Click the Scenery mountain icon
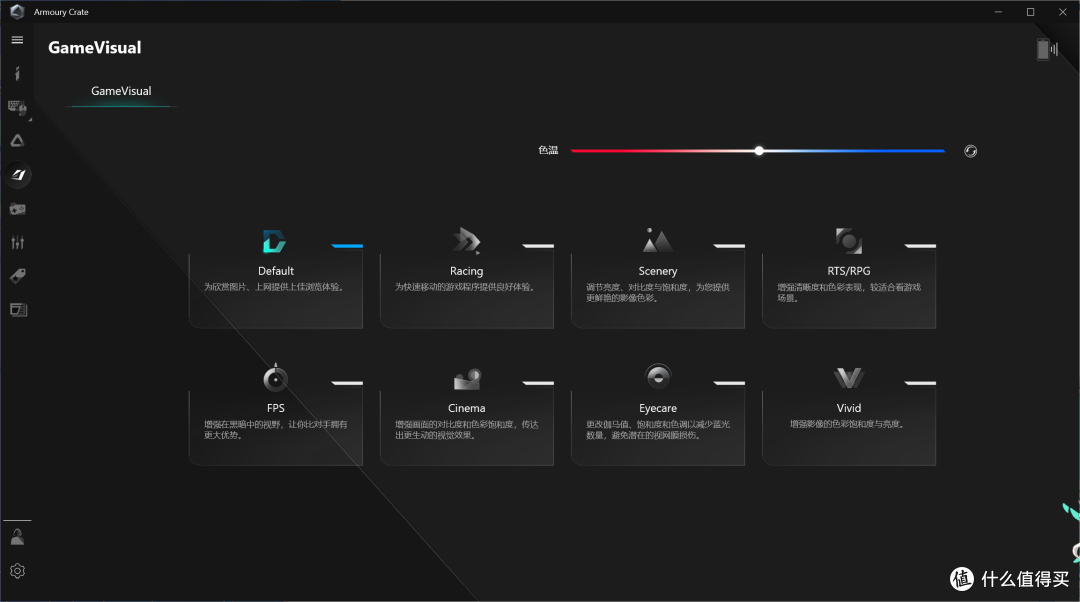This screenshot has width=1080, height=602. pyautogui.click(x=657, y=240)
